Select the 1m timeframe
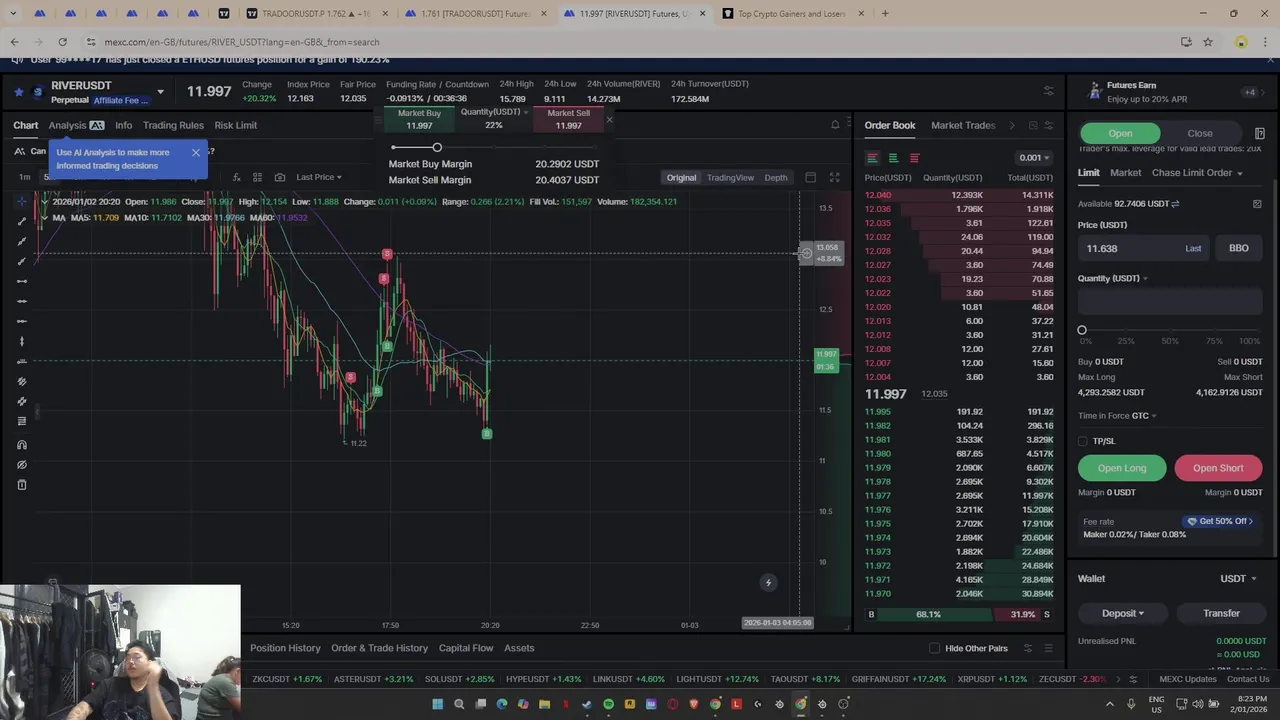Viewport: 1280px width, 720px height. pos(24,177)
